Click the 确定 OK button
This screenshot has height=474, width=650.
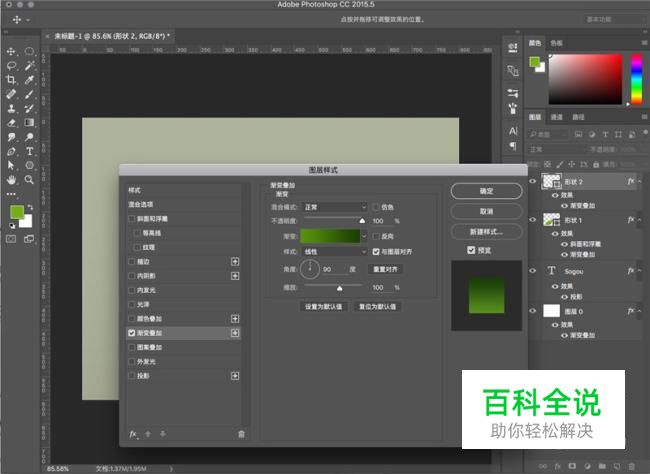click(486, 191)
